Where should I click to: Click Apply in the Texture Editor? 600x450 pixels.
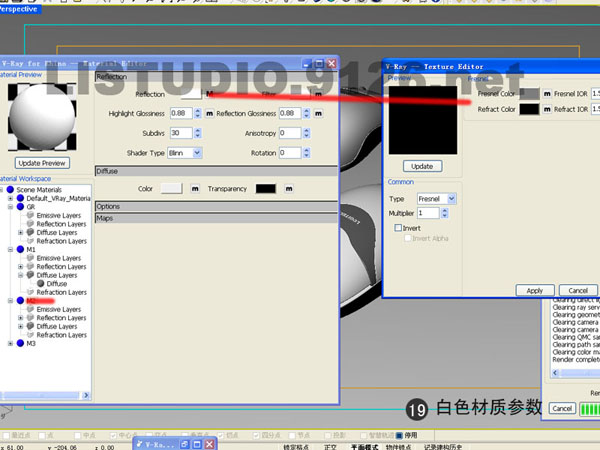coord(535,290)
